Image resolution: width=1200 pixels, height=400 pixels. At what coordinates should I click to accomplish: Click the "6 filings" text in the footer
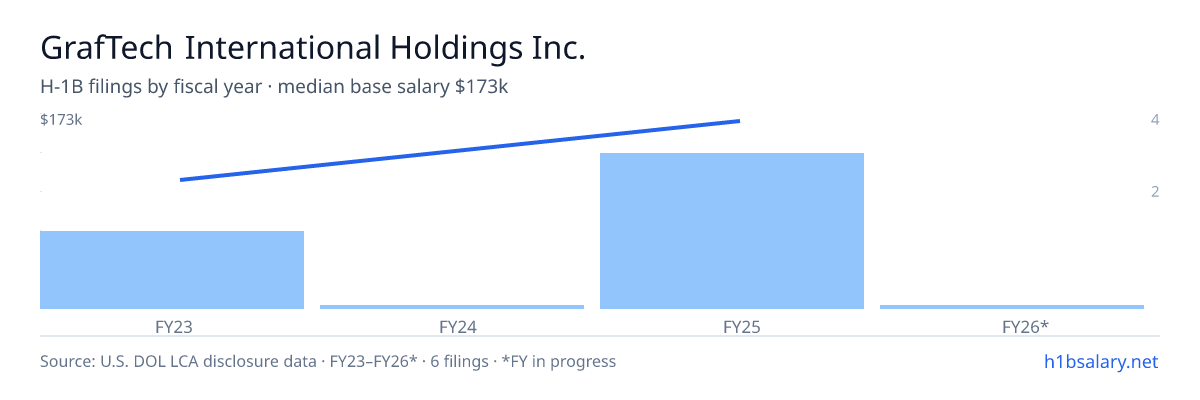coord(463,361)
